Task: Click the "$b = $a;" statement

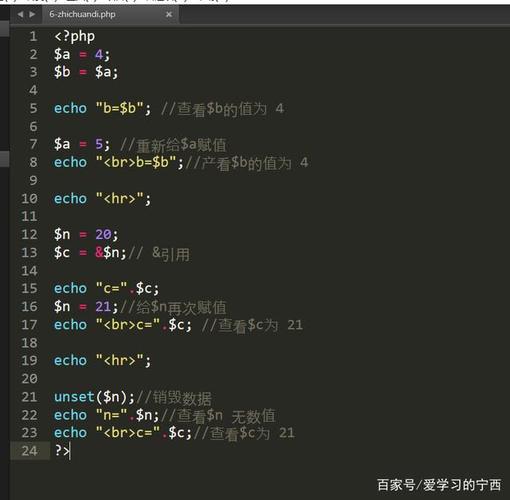Action: click(x=86, y=72)
